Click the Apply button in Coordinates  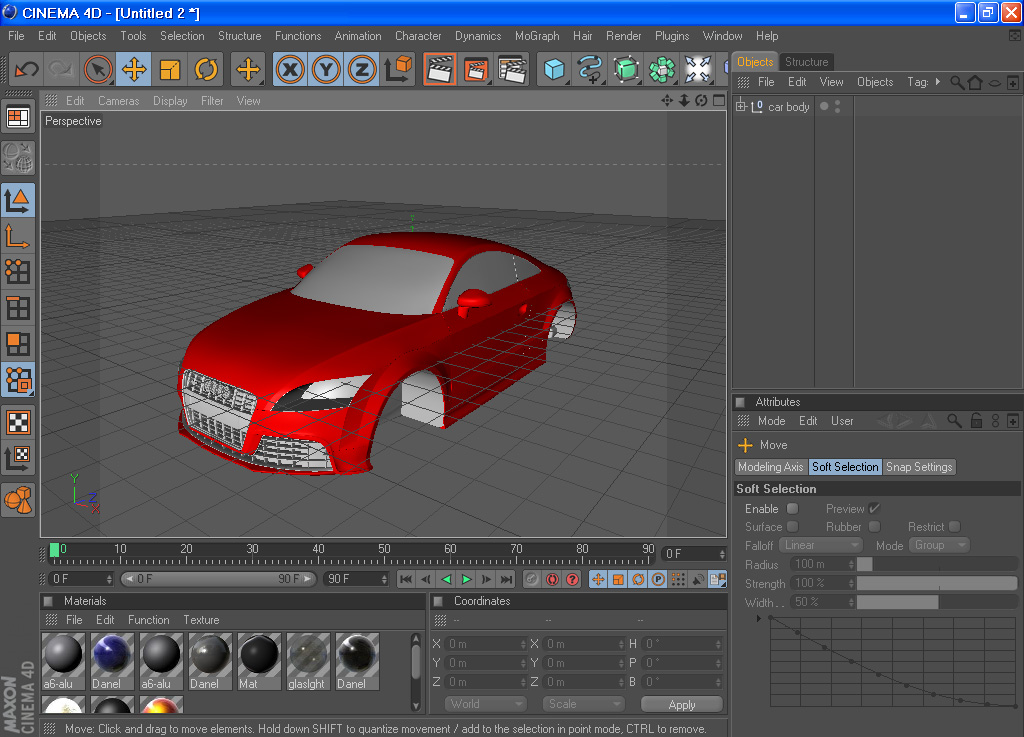[682, 704]
